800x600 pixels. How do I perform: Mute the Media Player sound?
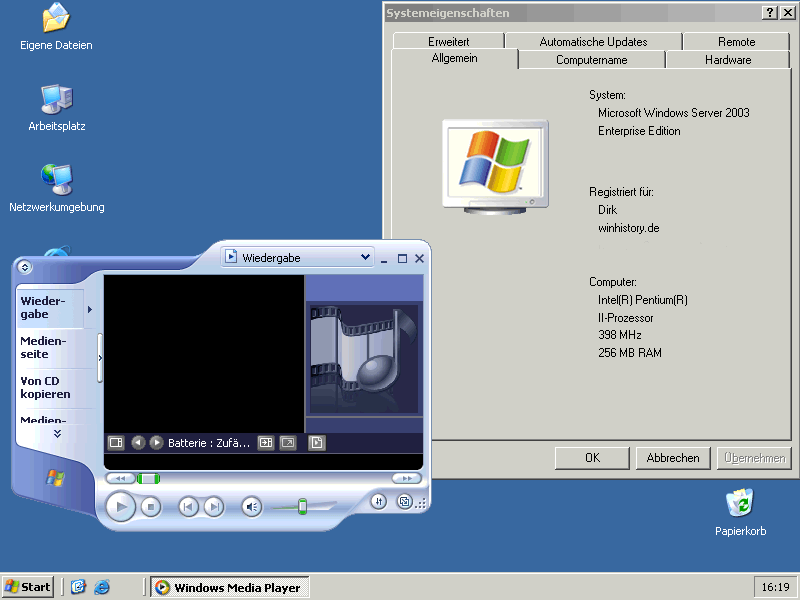(x=252, y=507)
